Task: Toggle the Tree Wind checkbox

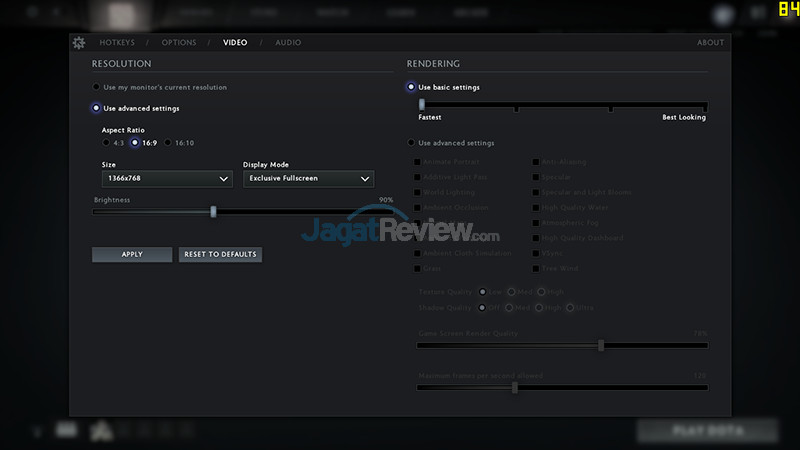Action: 536,268
